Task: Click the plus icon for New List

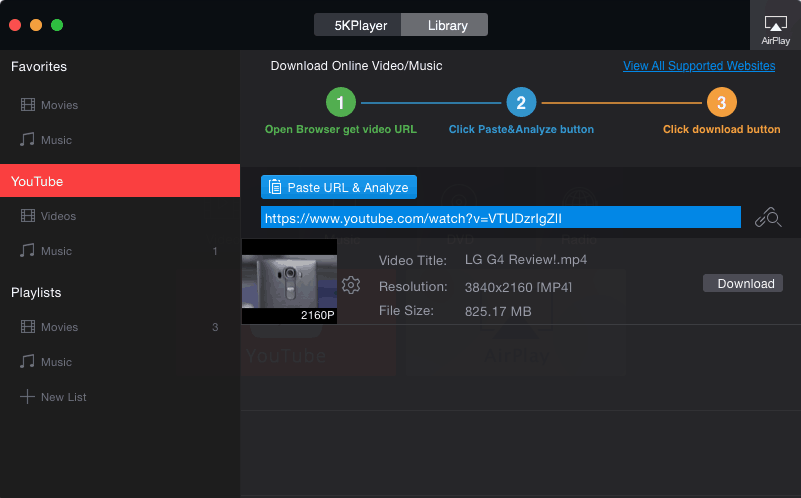Action: click(27, 397)
